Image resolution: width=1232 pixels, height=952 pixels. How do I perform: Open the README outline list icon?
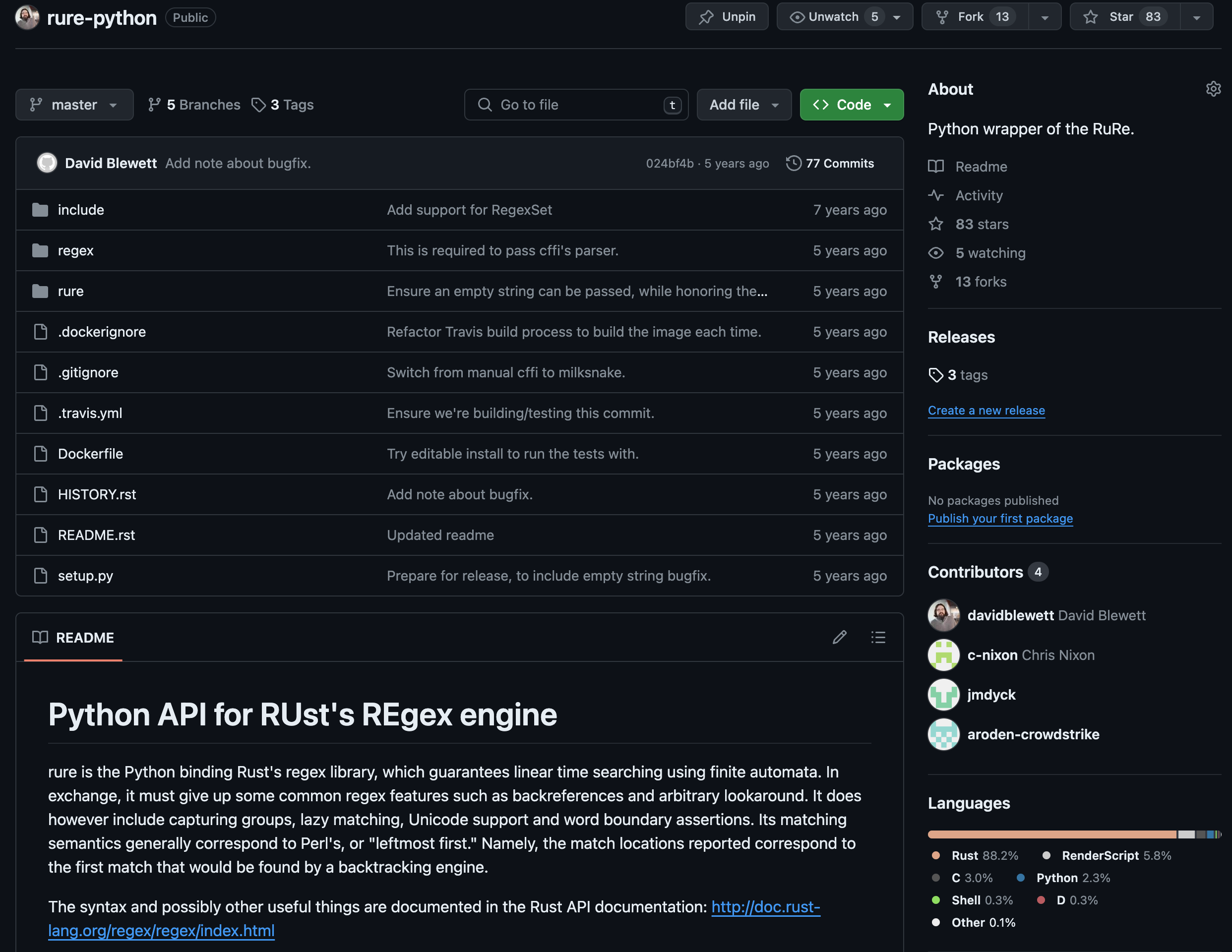click(878, 637)
